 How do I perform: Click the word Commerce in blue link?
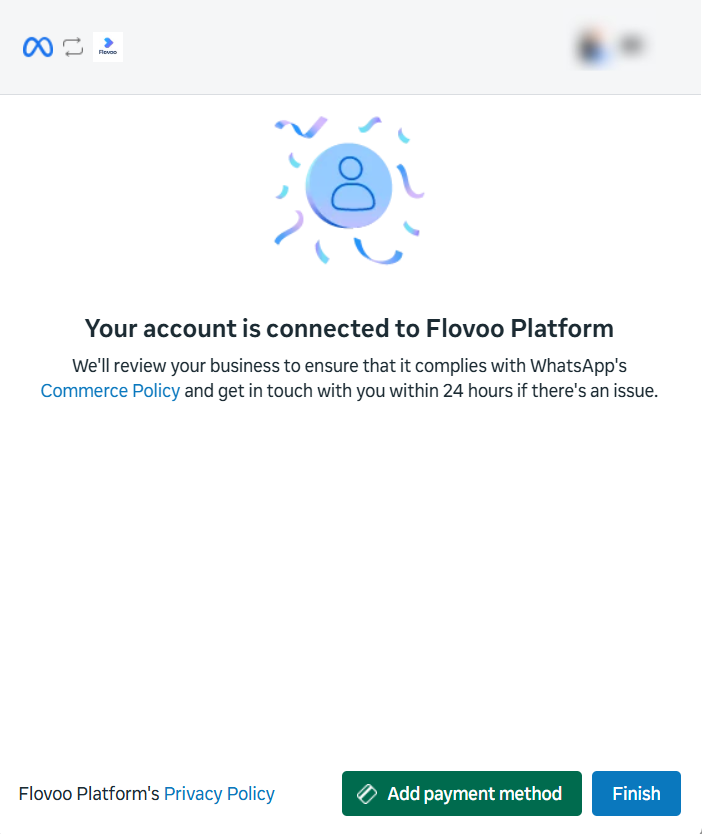point(84,391)
